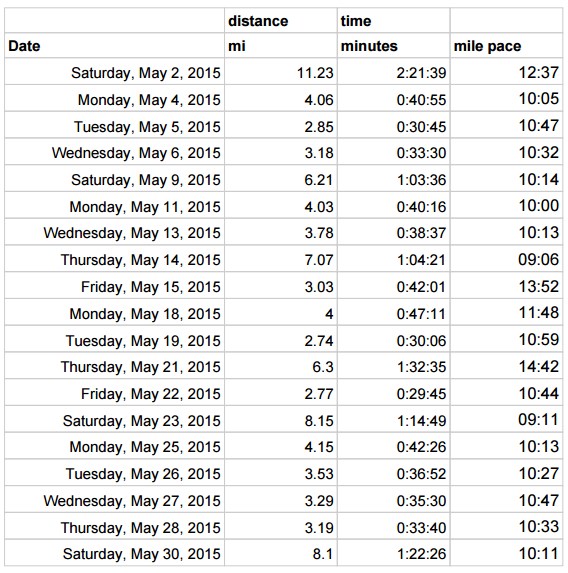Select the Thursday, May 14, 2015 cell
This screenshot has height=573, width=568.
114,259
